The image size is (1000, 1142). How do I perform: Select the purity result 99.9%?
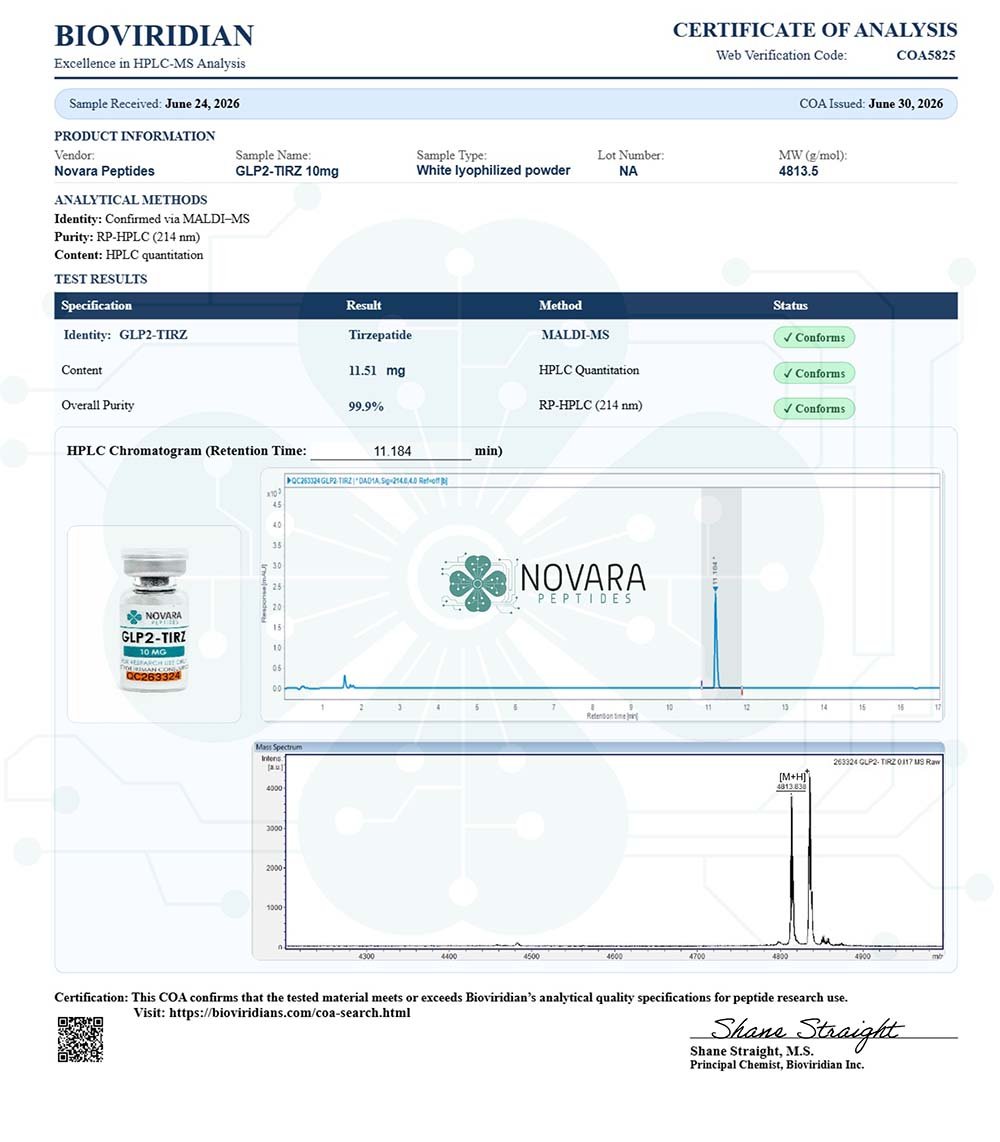click(x=366, y=406)
